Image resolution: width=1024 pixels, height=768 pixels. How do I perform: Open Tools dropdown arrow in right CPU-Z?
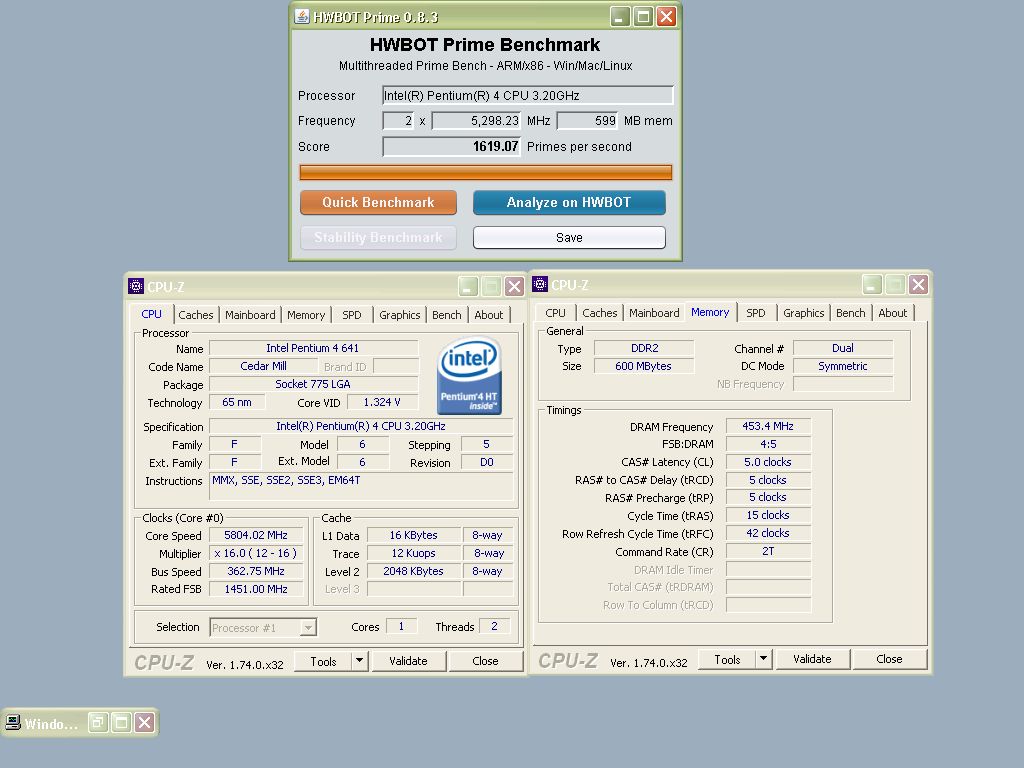tap(764, 659)
